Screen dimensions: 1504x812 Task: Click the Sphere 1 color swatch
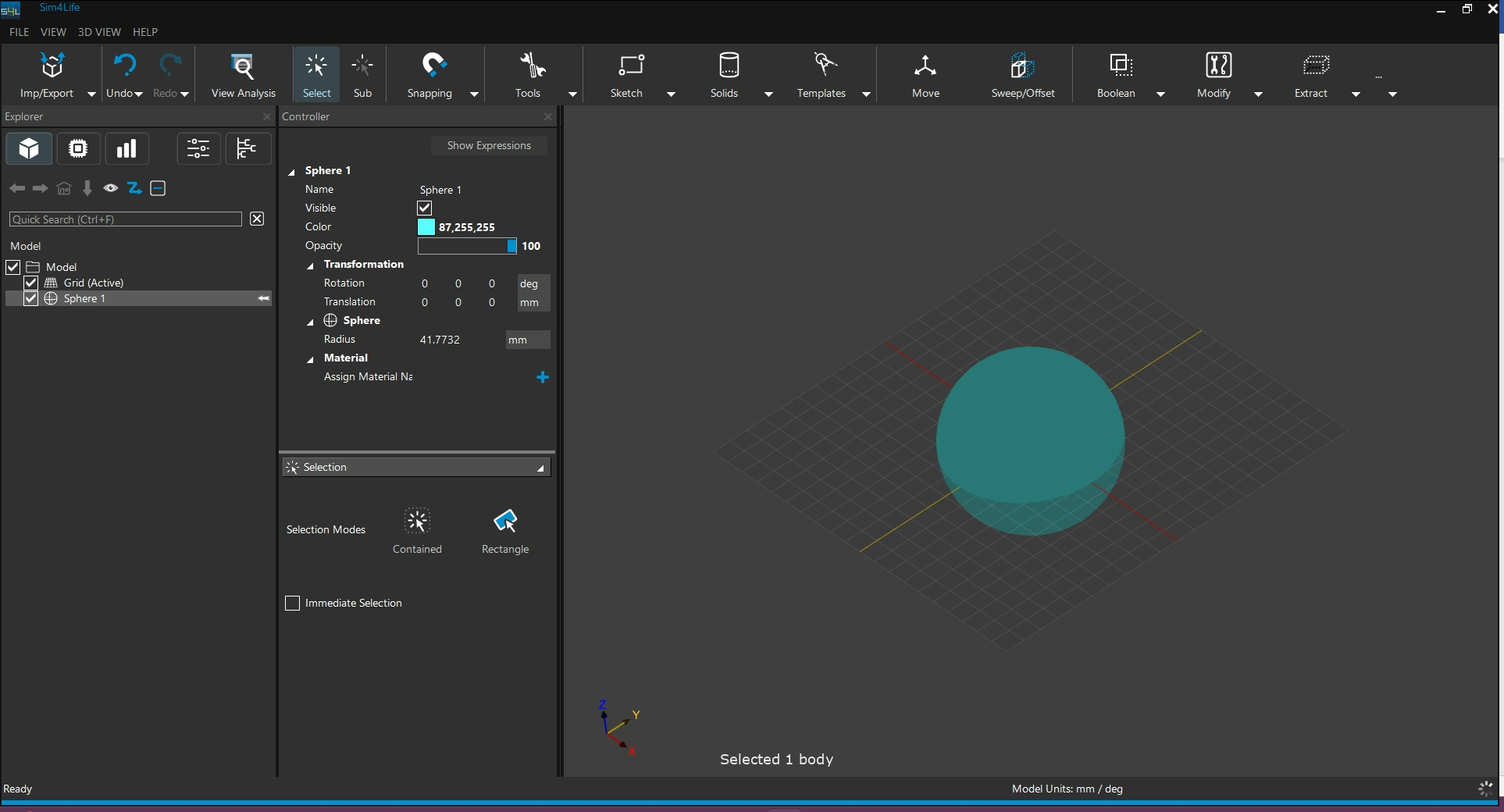[426, 227]
